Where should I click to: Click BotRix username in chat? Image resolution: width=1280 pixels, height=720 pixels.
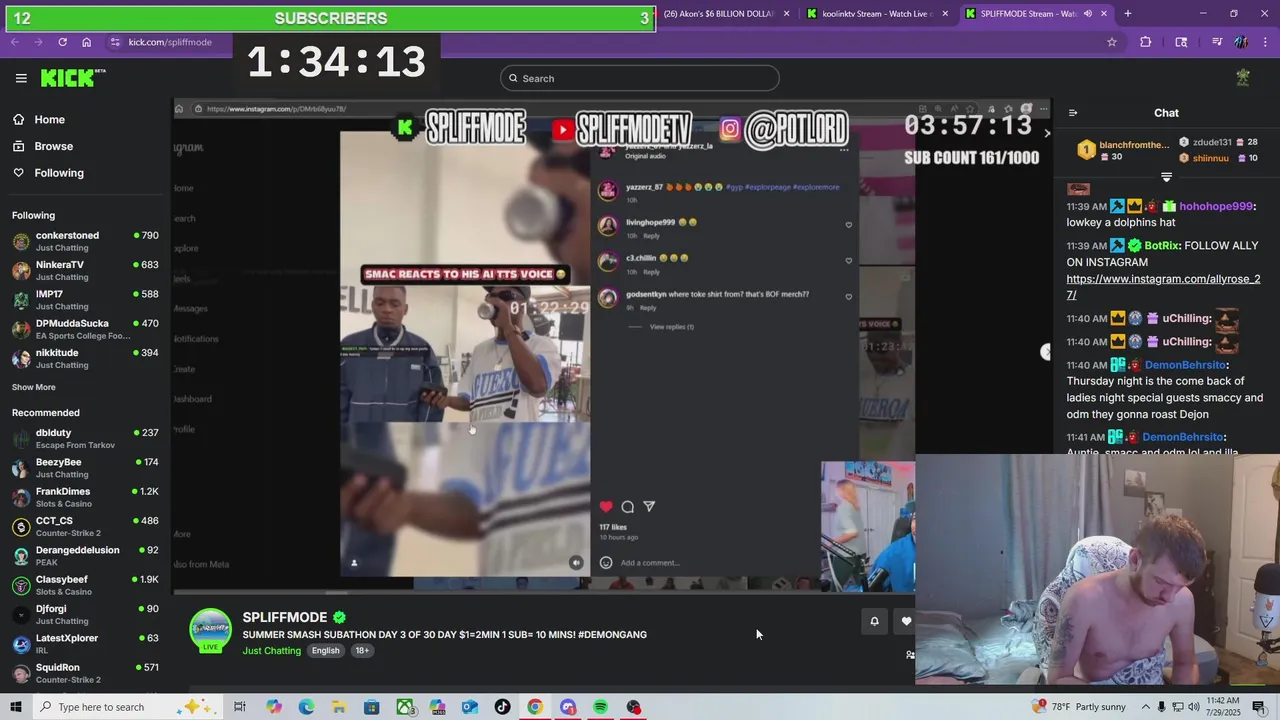coord(1162,245)
